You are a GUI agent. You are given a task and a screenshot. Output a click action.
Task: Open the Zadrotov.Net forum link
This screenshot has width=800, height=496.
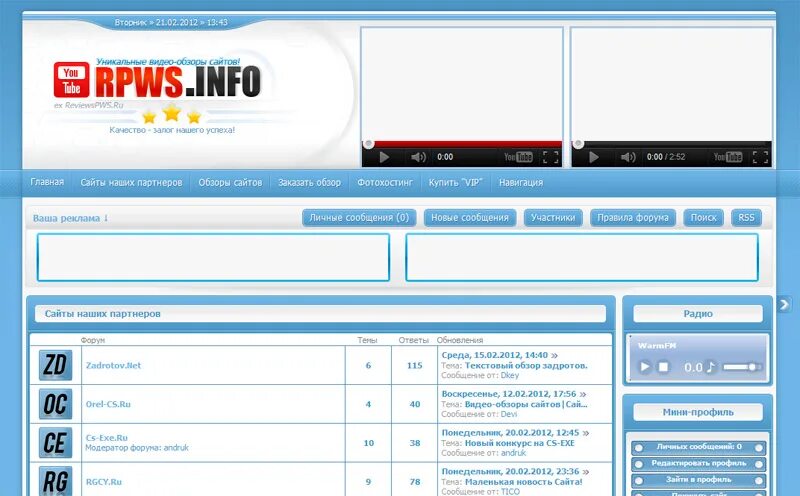[113, 365]
